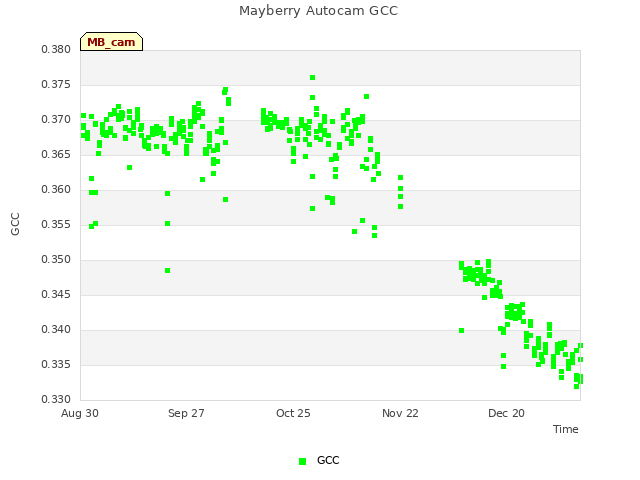Click the isolated data point below 0.350

coord(167,271)
